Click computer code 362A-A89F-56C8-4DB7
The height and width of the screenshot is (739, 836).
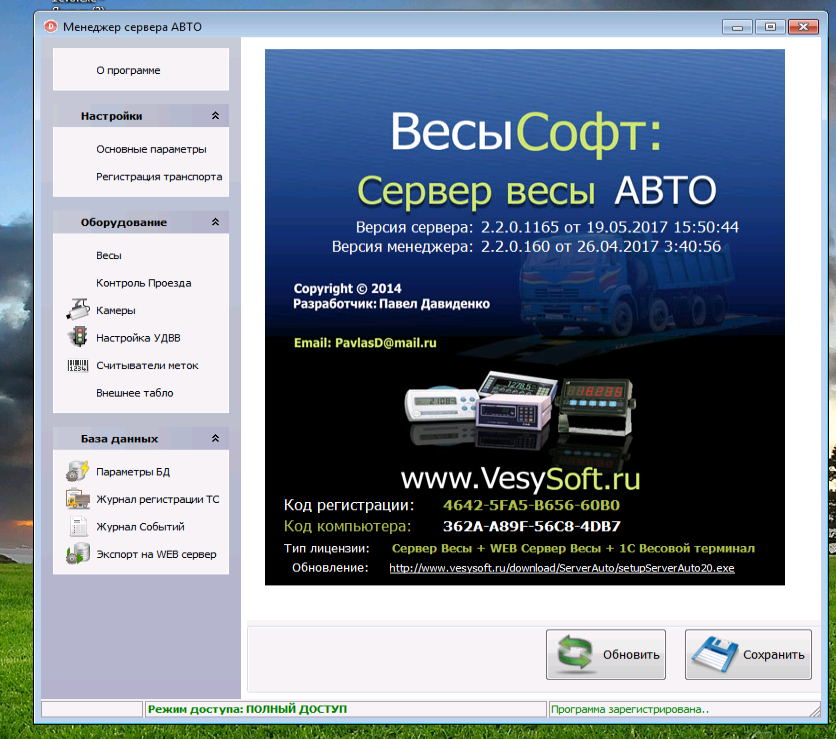pyautogui.click(x=532, y=526)
